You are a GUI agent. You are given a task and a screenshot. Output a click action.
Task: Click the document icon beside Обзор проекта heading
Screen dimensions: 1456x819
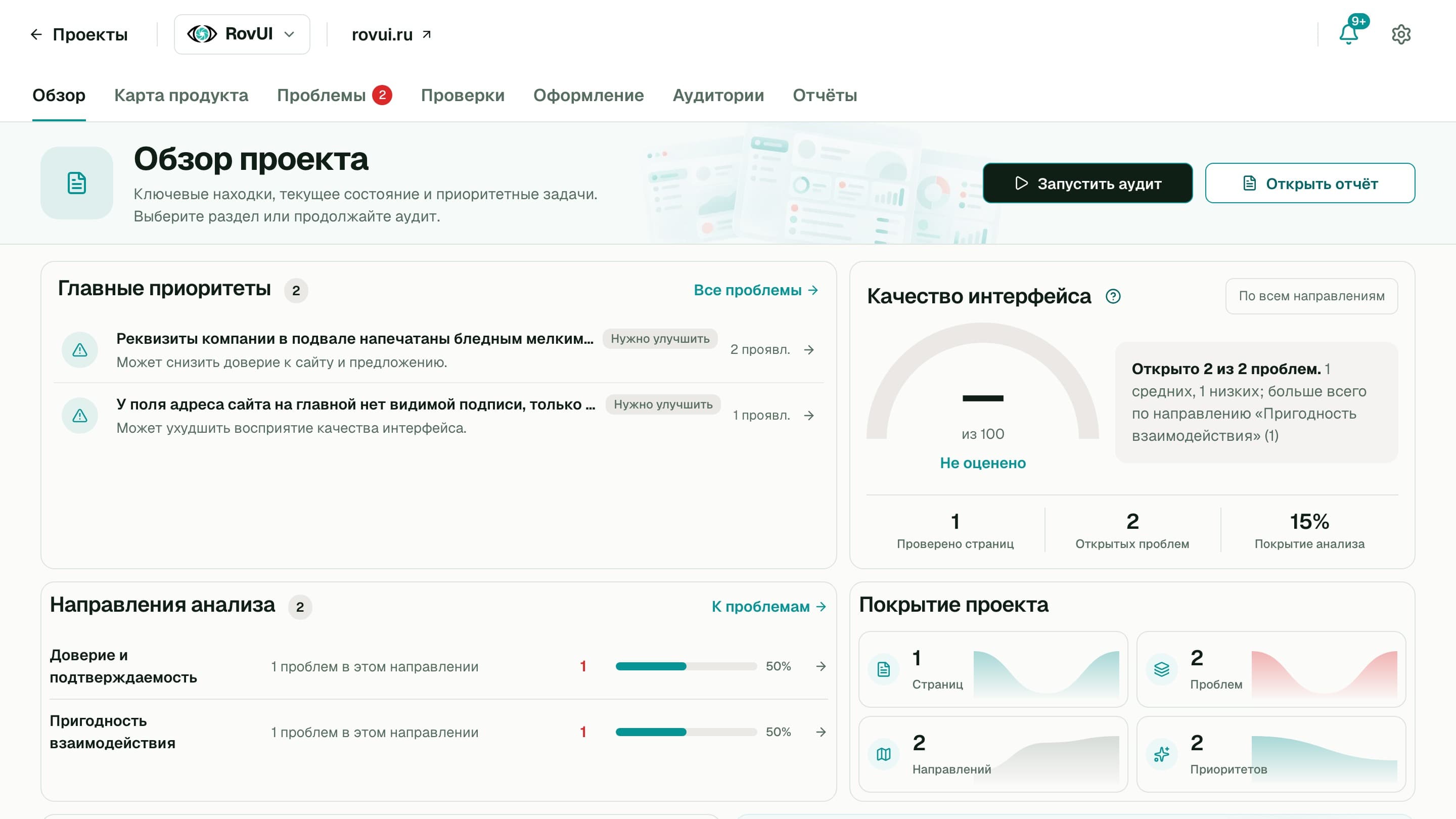[x=77, y=183]
